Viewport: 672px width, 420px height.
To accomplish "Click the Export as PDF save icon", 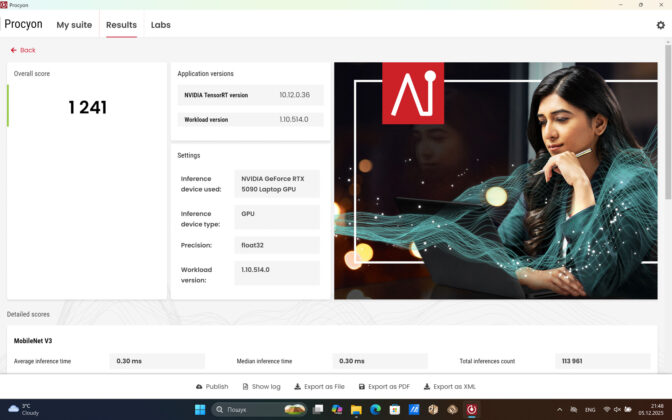I will tap(362, 387).
